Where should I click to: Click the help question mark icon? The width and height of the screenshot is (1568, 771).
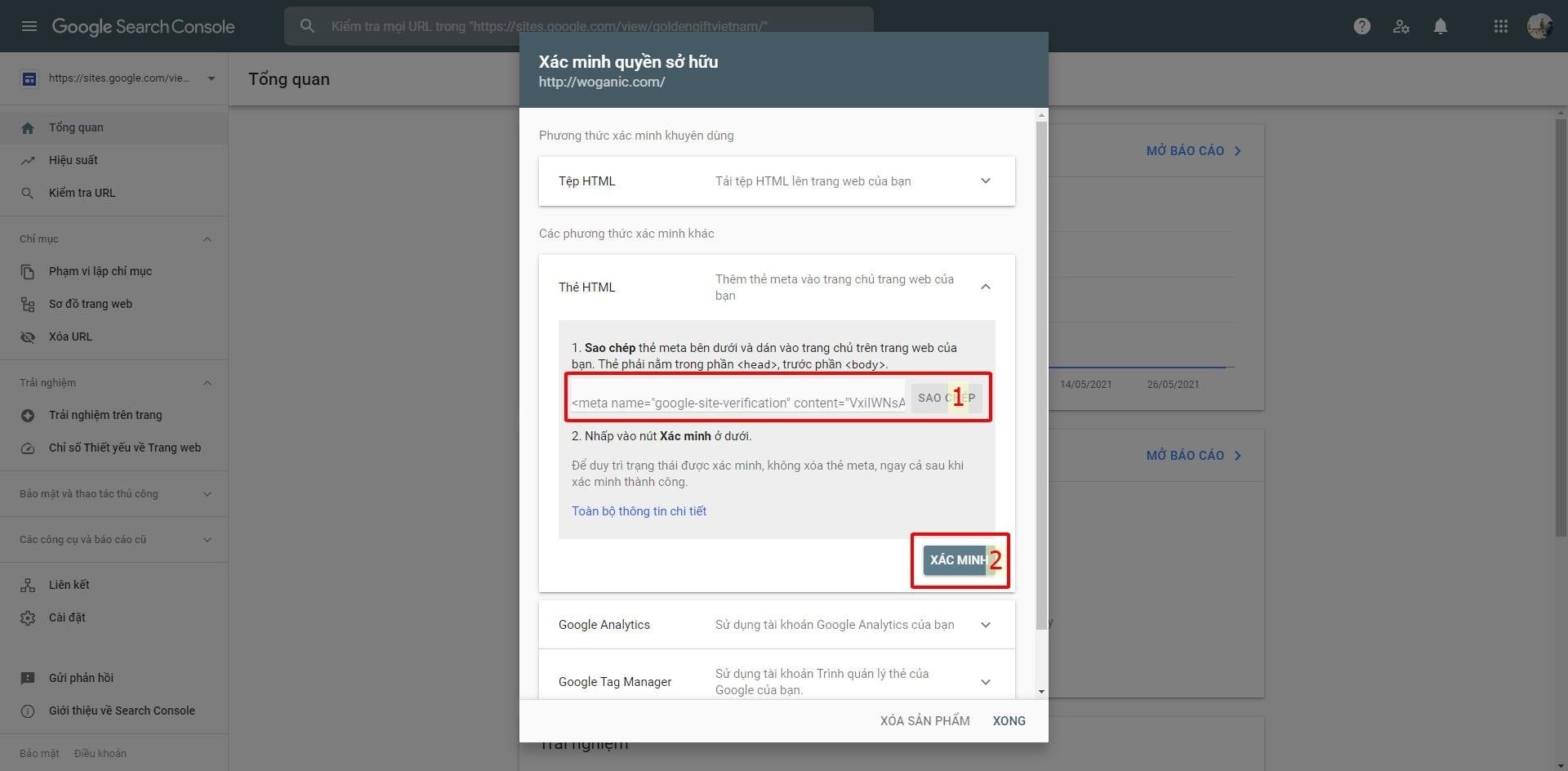point(1361,26)
